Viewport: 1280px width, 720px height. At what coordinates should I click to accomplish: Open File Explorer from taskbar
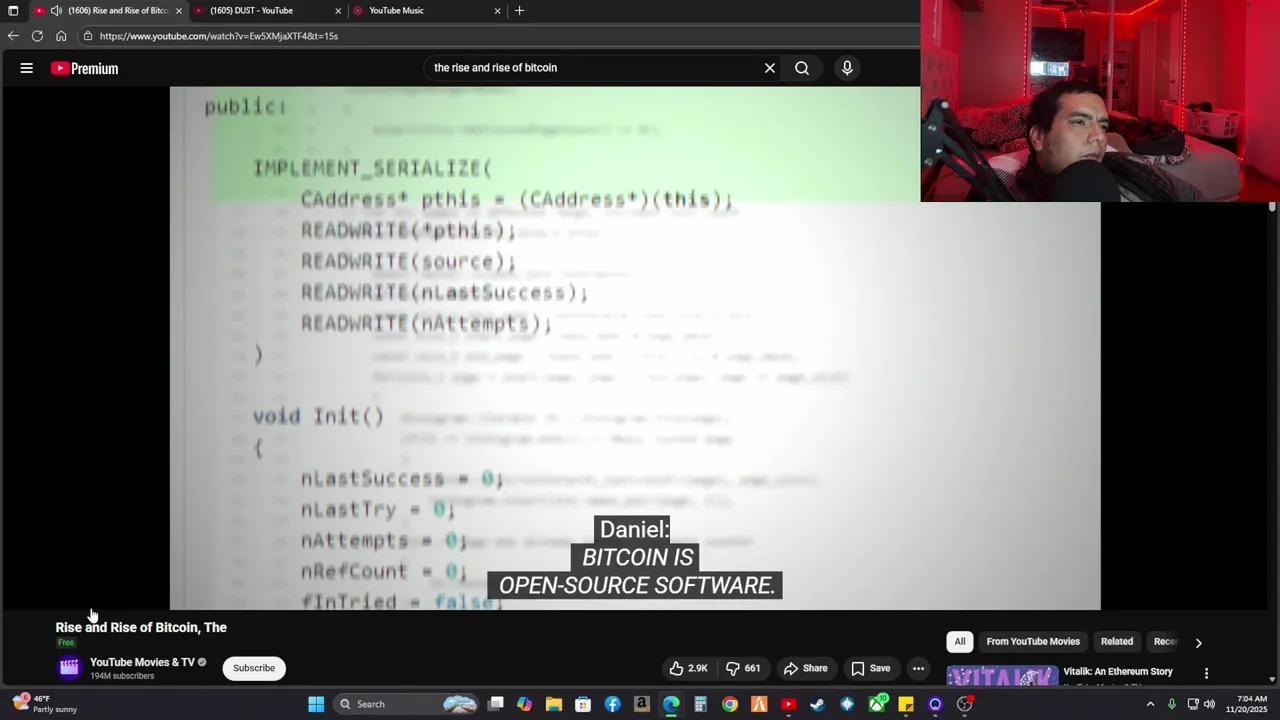[x=553, y=704]
